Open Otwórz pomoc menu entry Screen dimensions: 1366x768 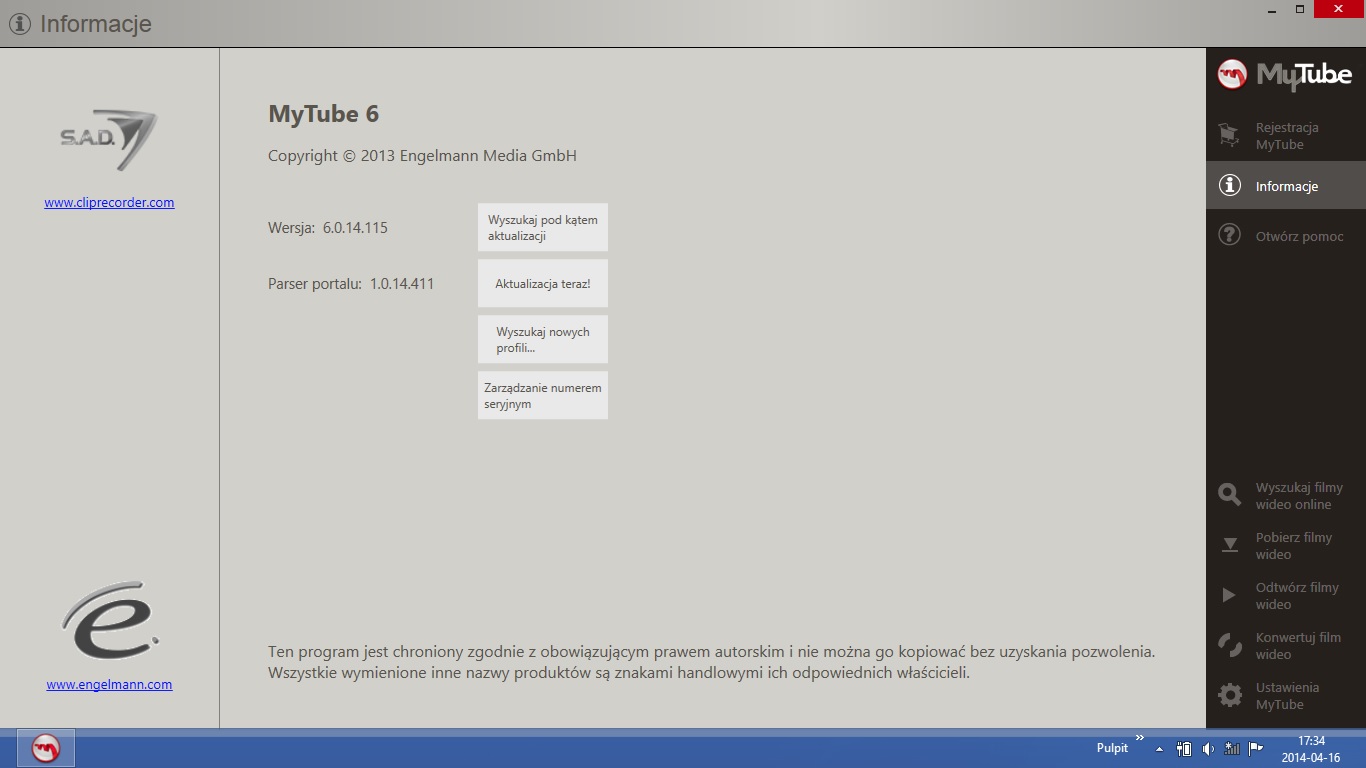pyautogui.click(x=1286, y=236)
